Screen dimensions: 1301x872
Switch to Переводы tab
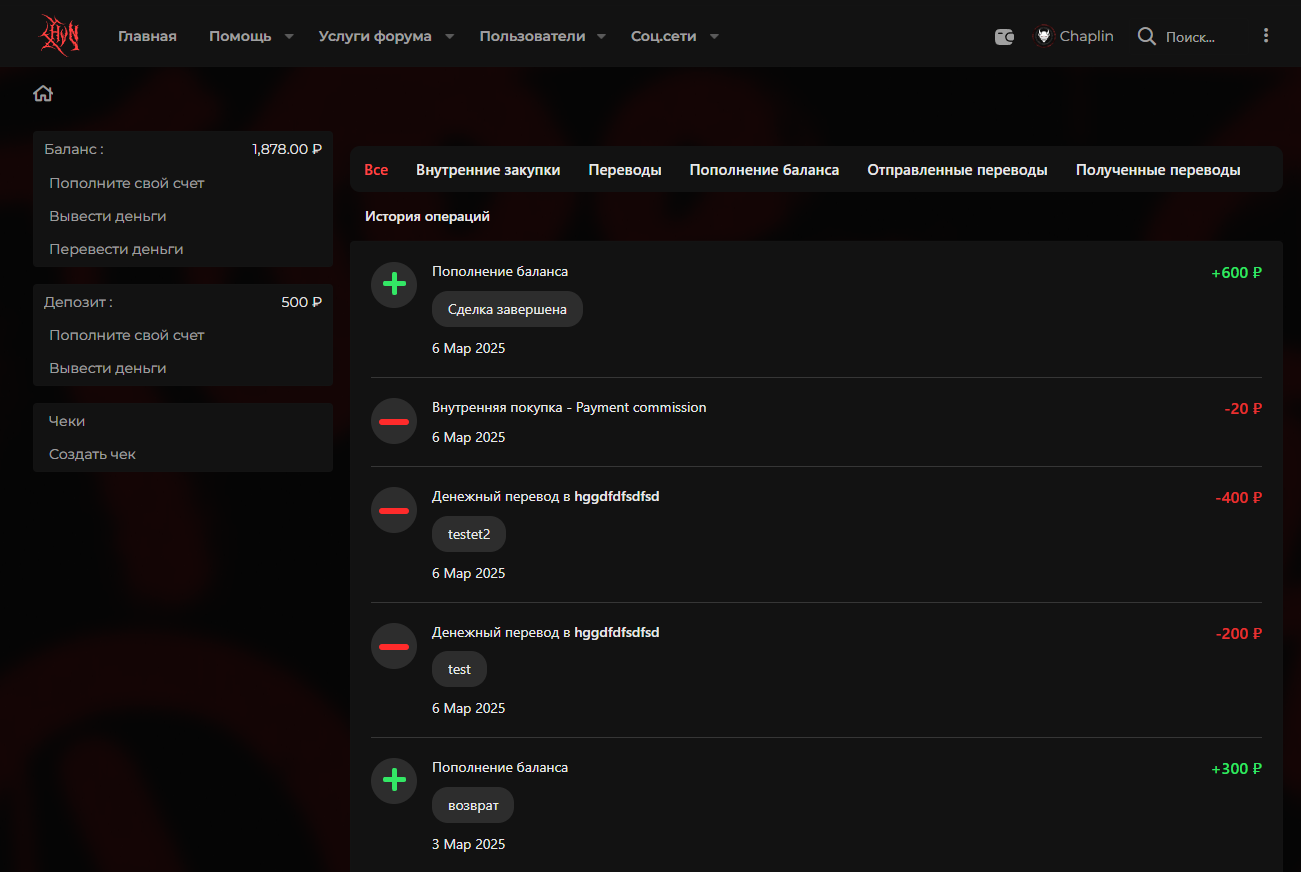pos(625,170)
